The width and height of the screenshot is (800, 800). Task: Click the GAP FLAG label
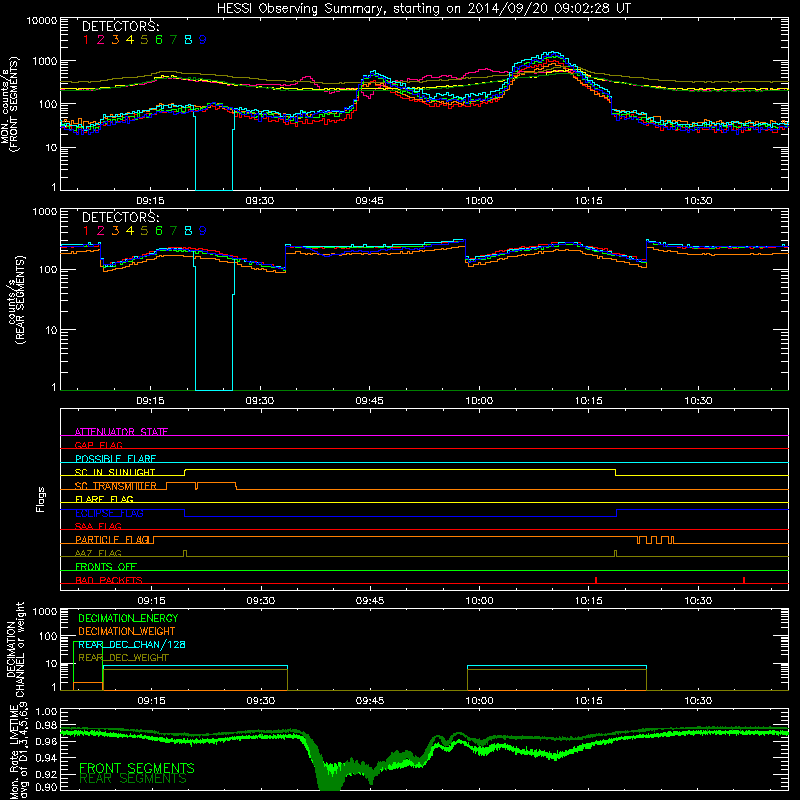[98, 445]
